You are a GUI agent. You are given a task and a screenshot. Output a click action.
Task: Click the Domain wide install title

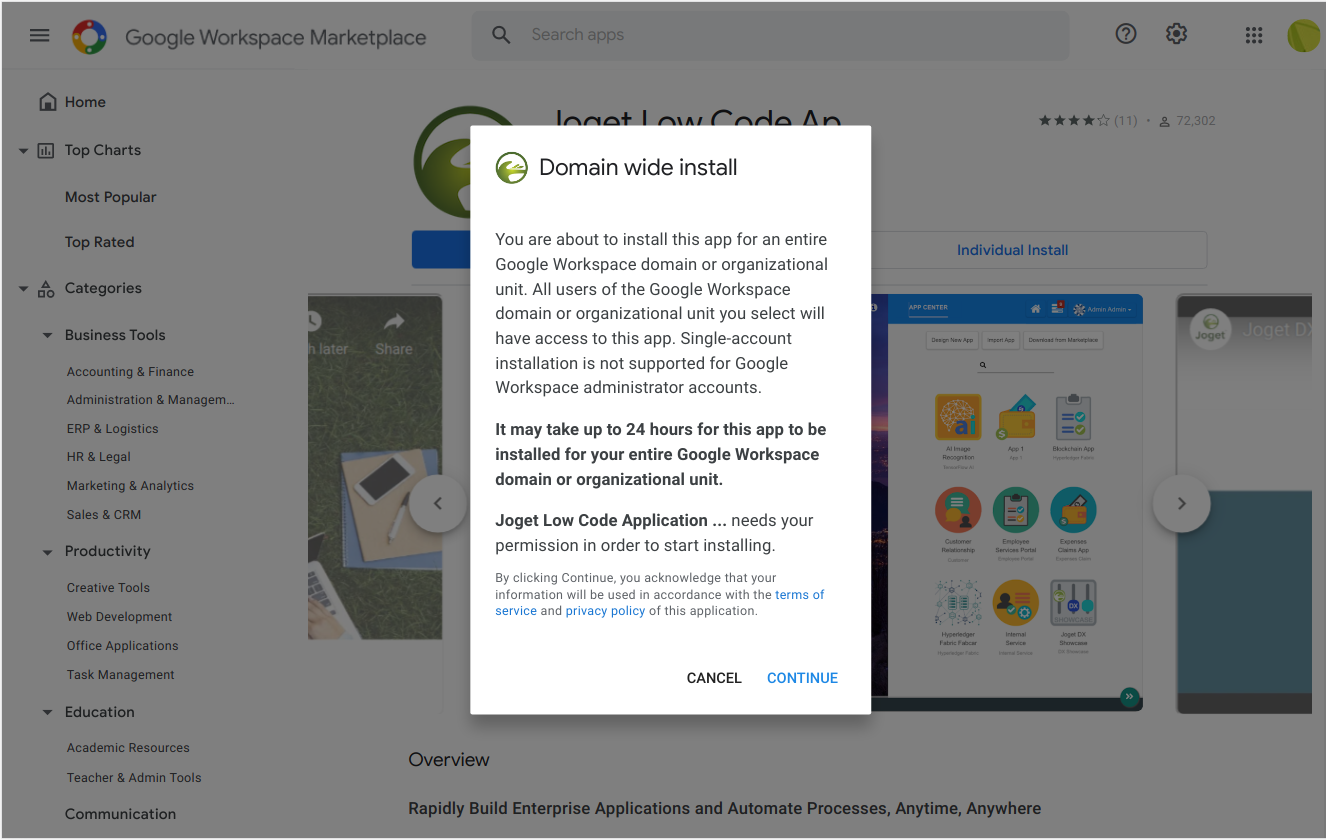click(638, 167)
